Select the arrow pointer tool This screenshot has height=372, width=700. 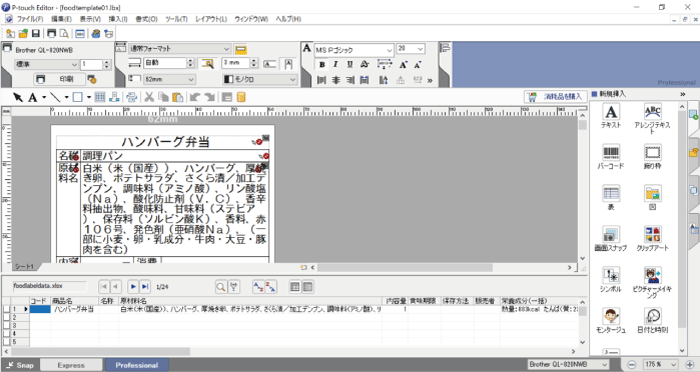[x=18, y=97]
